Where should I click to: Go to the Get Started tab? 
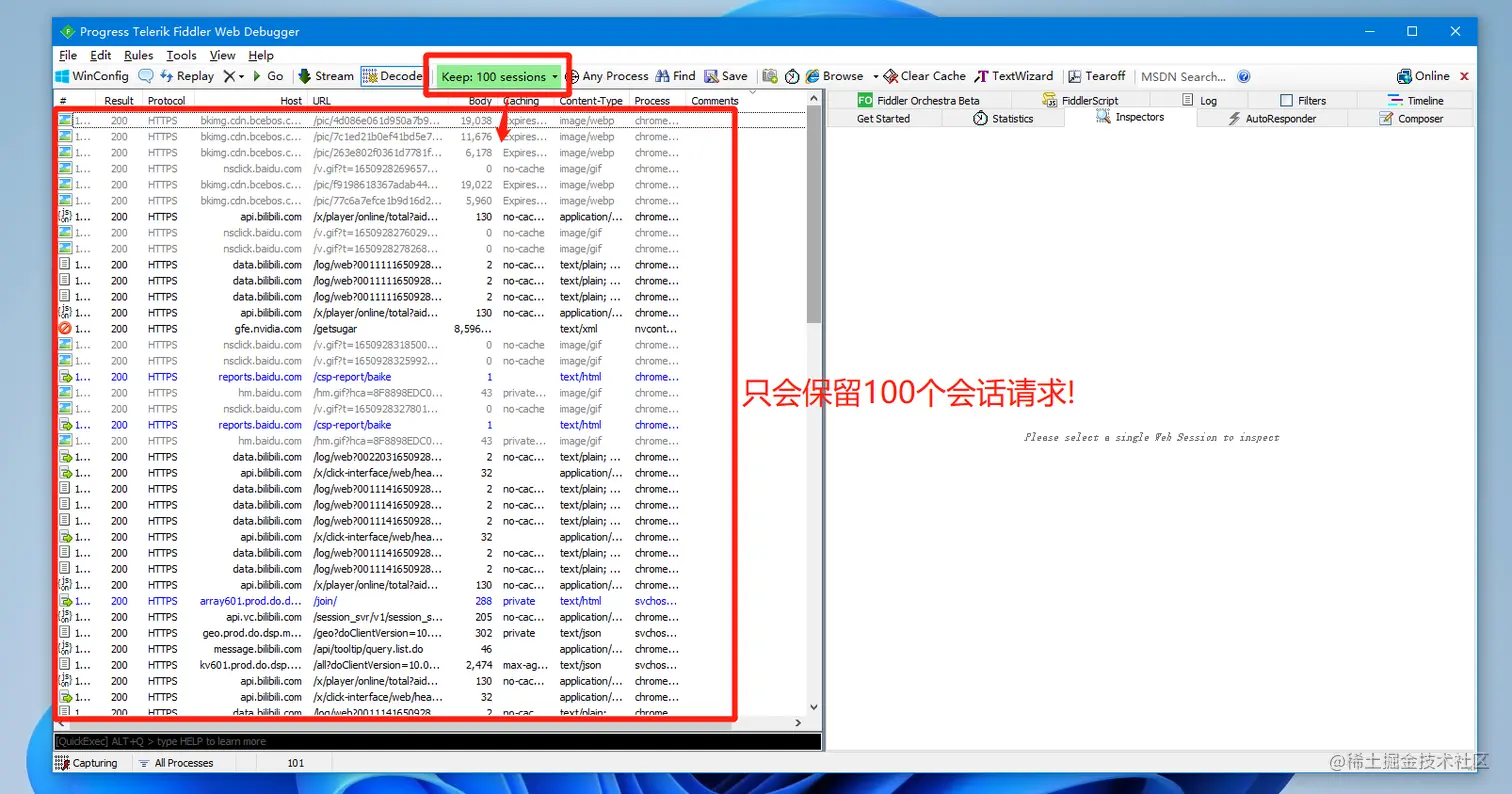[x=883, y=118]
